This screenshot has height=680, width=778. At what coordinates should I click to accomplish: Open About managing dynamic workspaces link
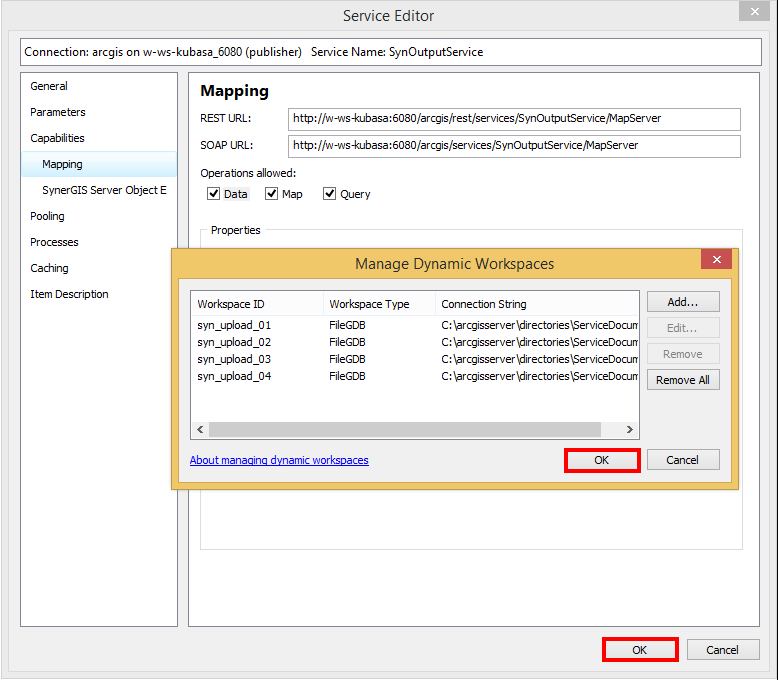pos(279,460)
